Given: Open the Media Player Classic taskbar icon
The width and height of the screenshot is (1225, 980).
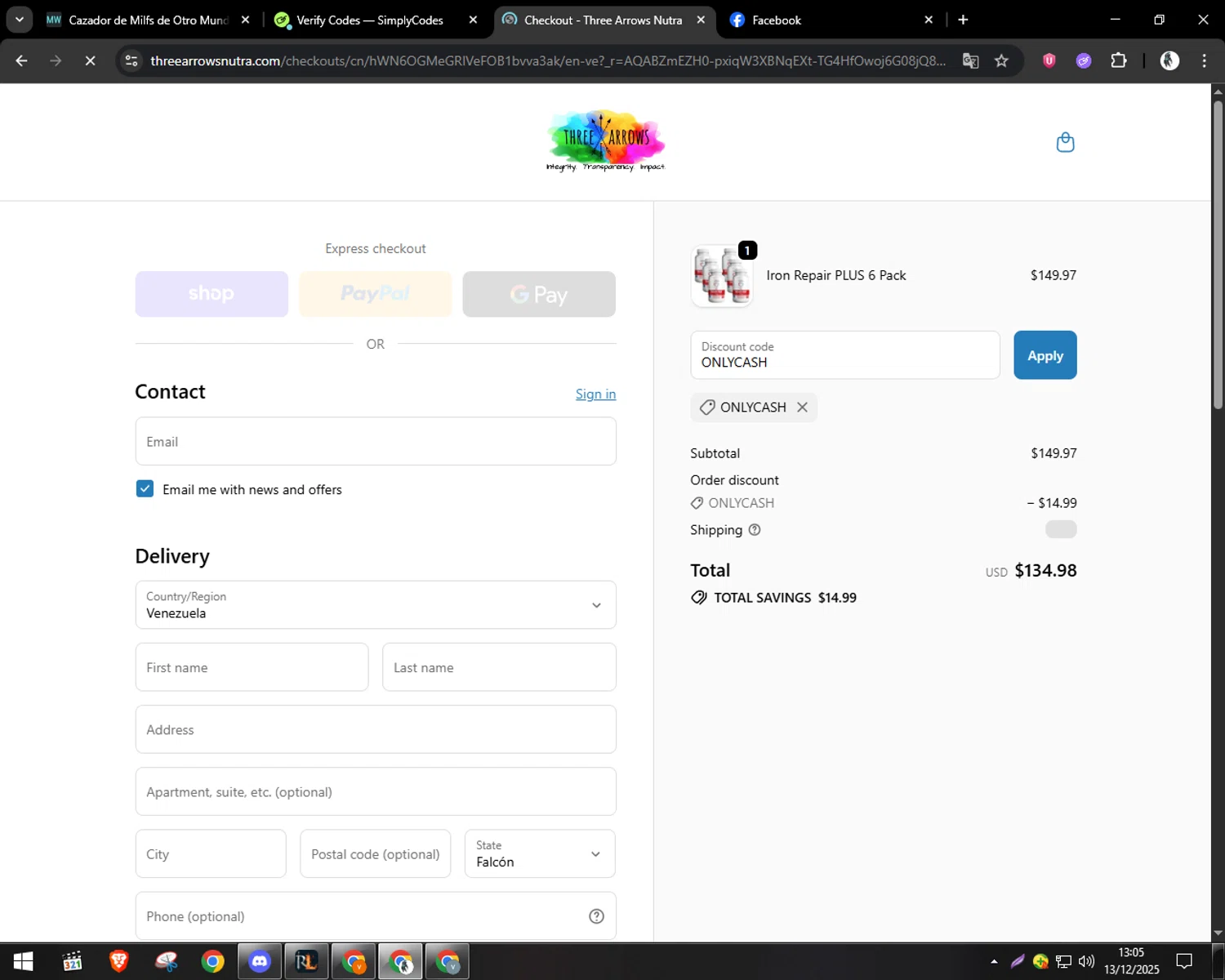Looking at the screenshot, I should click(72, 962).
